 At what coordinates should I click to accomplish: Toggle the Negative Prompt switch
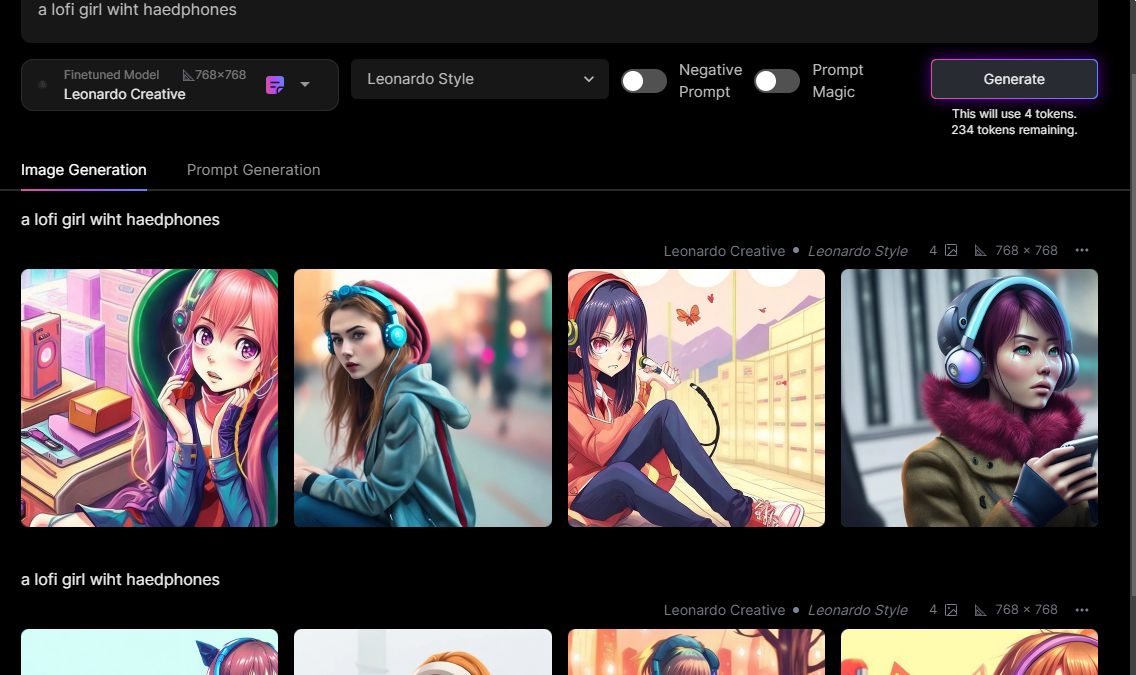pos(643,81)
